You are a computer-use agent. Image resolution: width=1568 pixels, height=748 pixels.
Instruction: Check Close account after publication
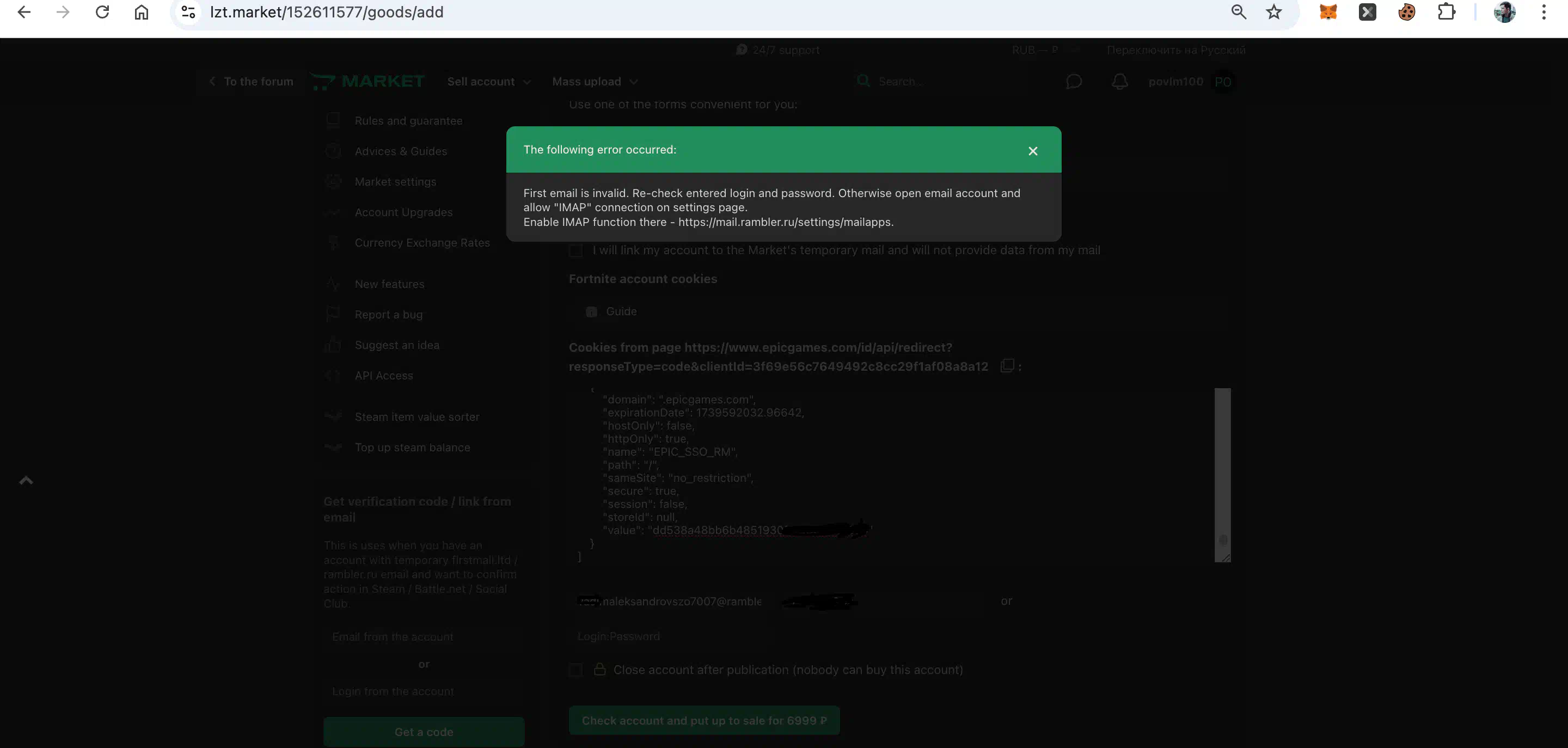[x=575, y=670]
